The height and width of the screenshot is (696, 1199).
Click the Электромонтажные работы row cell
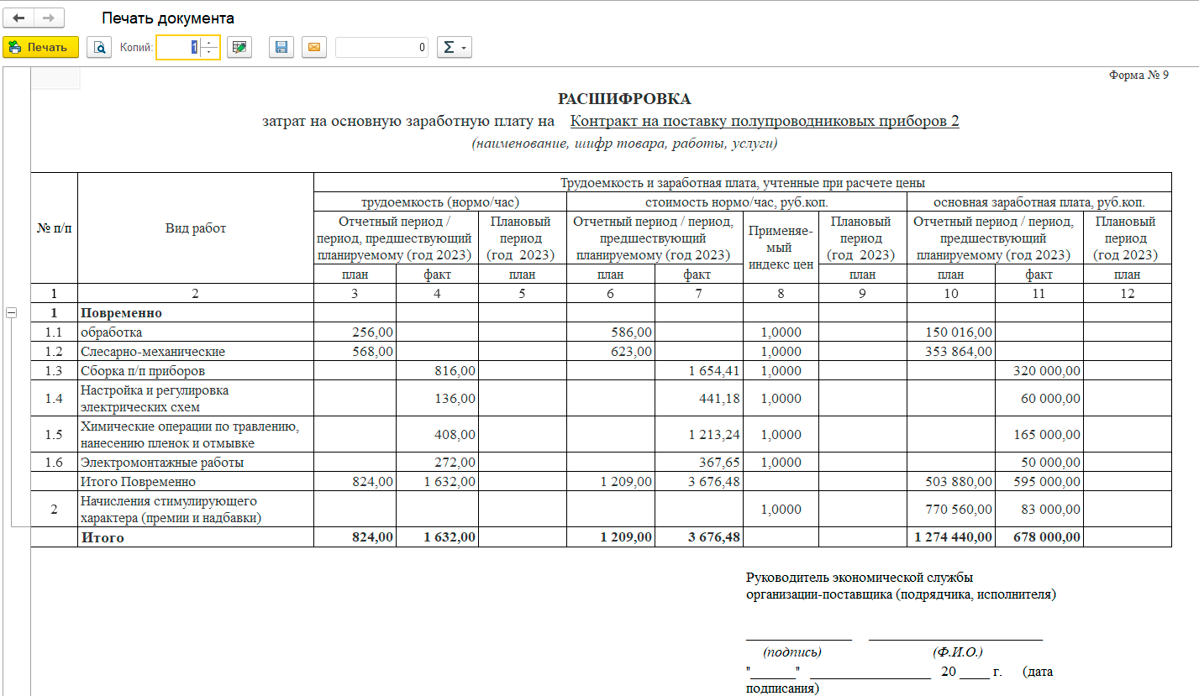tap(195, 463)
